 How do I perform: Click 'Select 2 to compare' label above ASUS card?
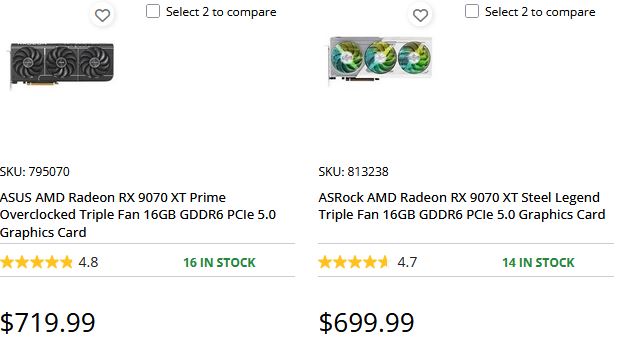(x=221, y=12)
